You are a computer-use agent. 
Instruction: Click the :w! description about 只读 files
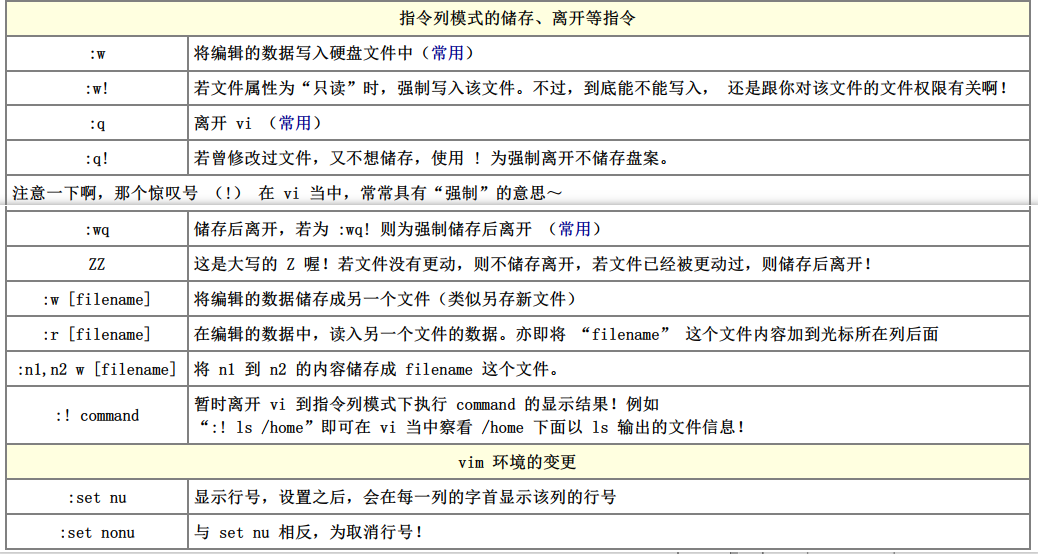[600, 88]
